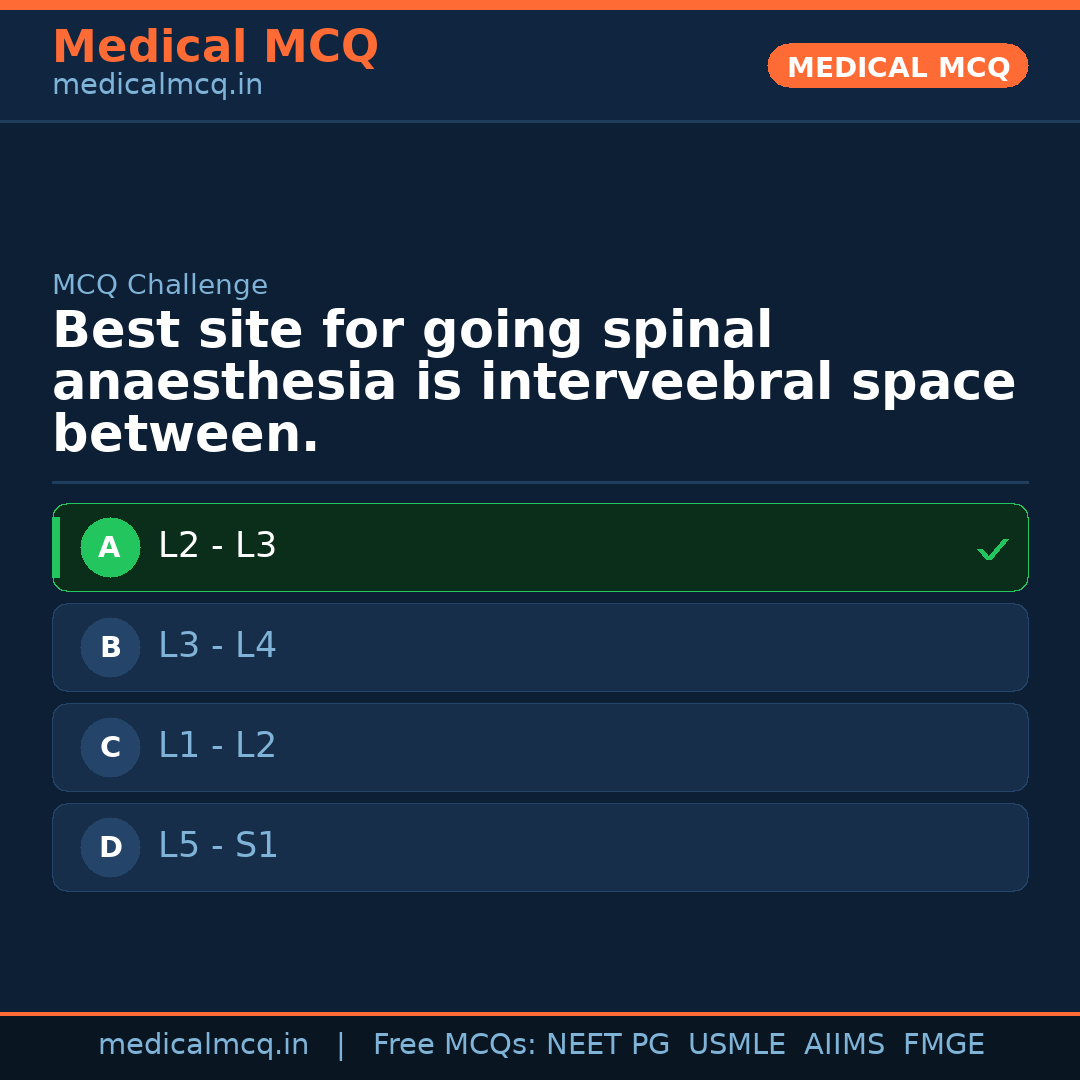Click the "B" circle badge

tap(110, 648)
